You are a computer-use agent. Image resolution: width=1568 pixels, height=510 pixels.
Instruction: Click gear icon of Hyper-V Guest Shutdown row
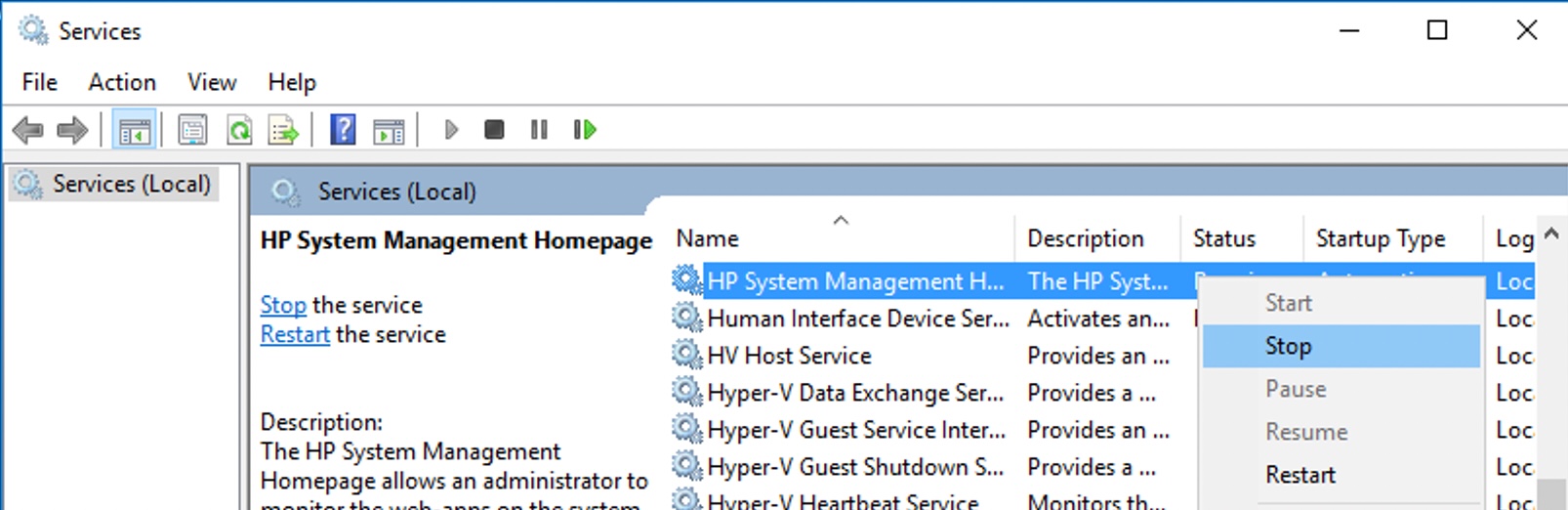687,467
